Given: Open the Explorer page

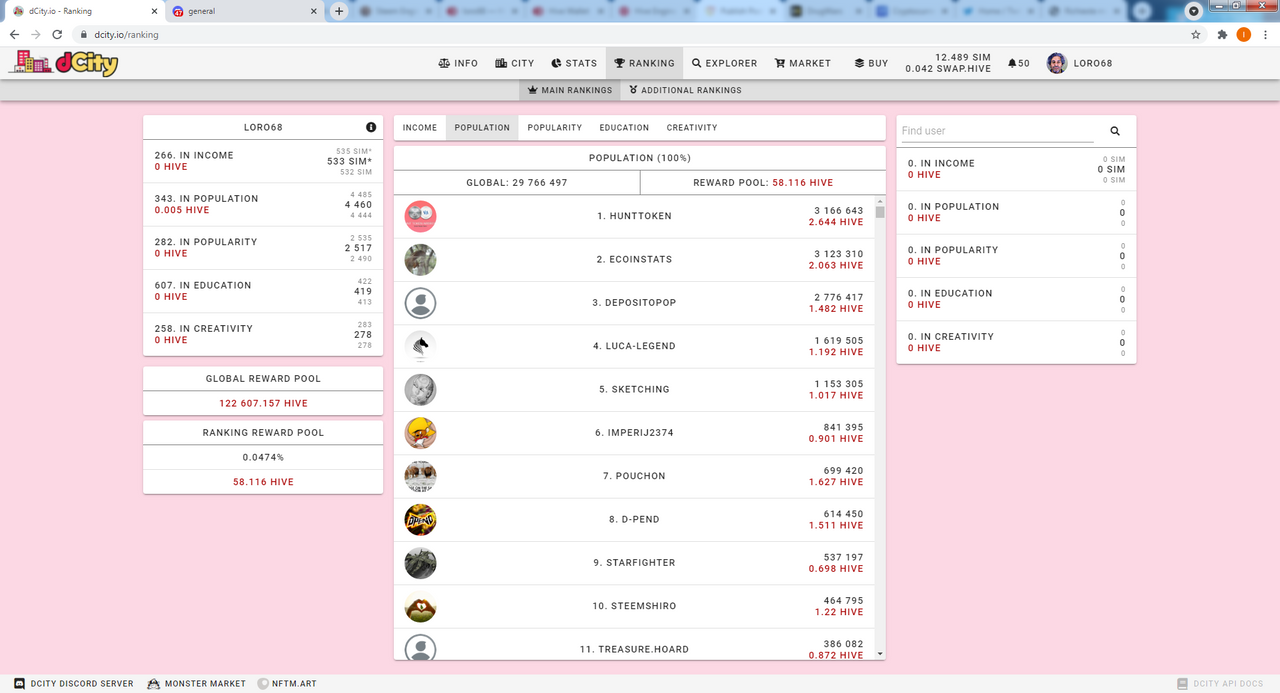Looking at the screenshot, I should (x=725, y=63).
